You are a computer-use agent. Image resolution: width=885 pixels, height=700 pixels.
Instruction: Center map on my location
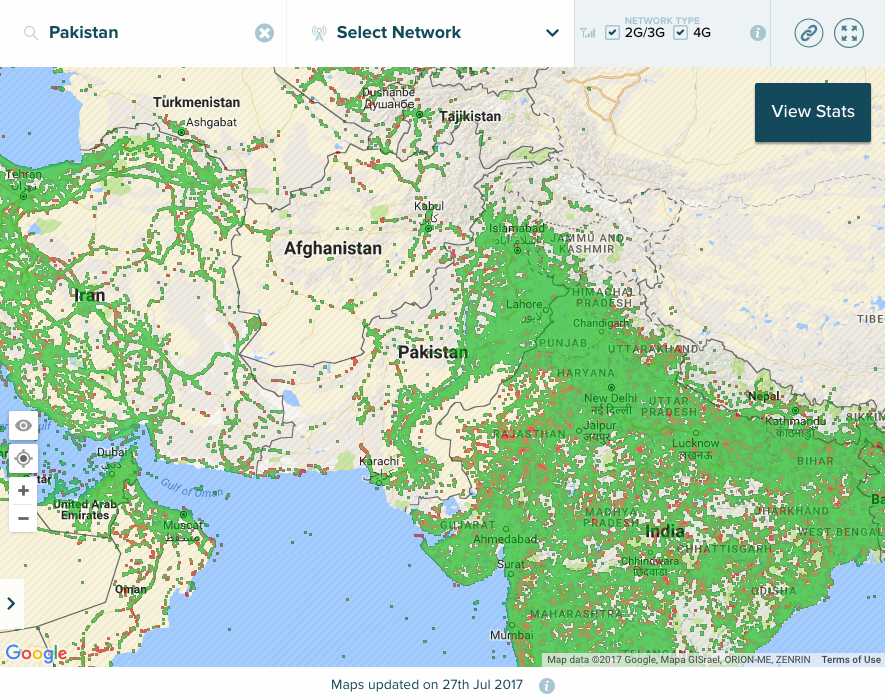(x=23, y=458)
